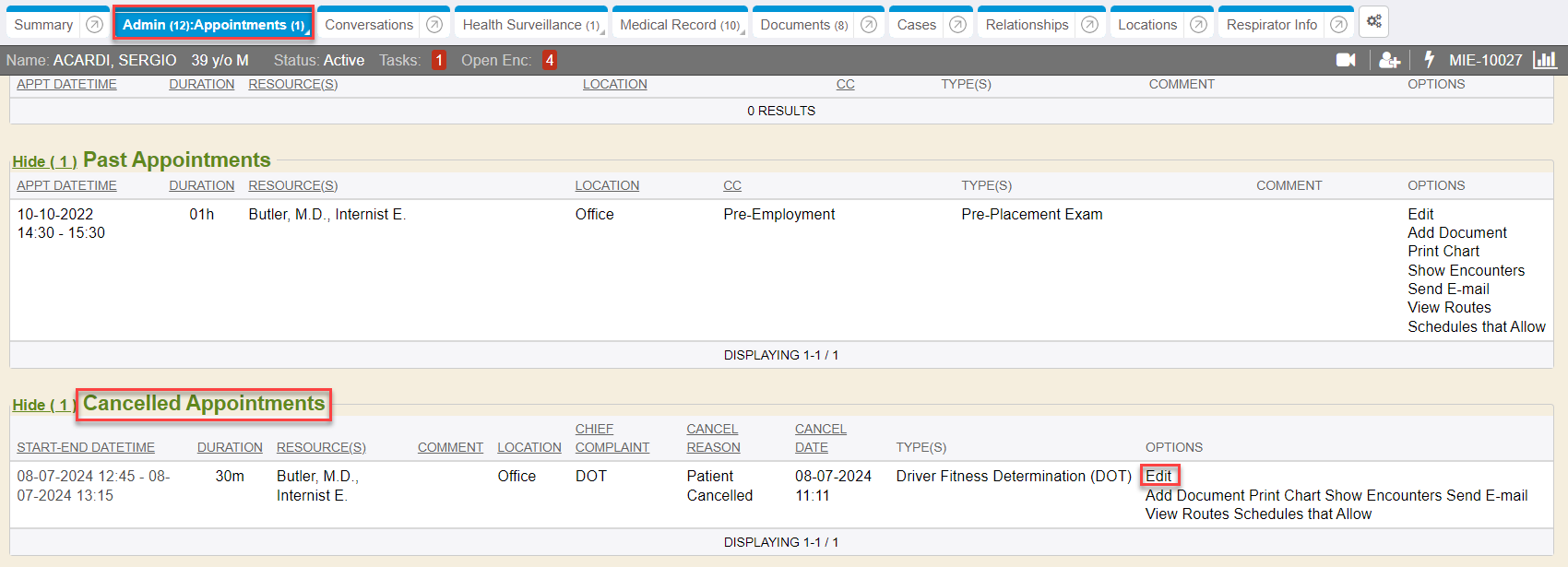
Task: Open the Relationships tab
Action: (x=1027, y=25)
